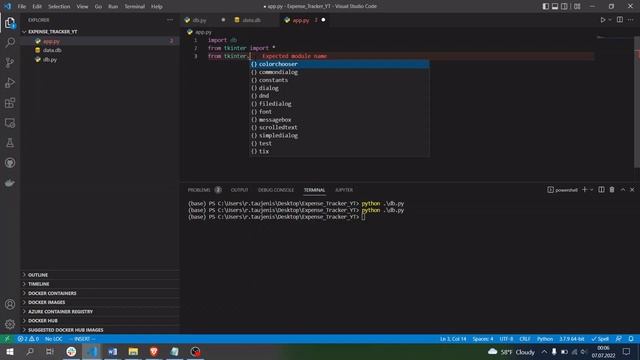Open the Accounts menu icon
The height and width of the screenshot is (360, 640).
click(x=10, y=304)
